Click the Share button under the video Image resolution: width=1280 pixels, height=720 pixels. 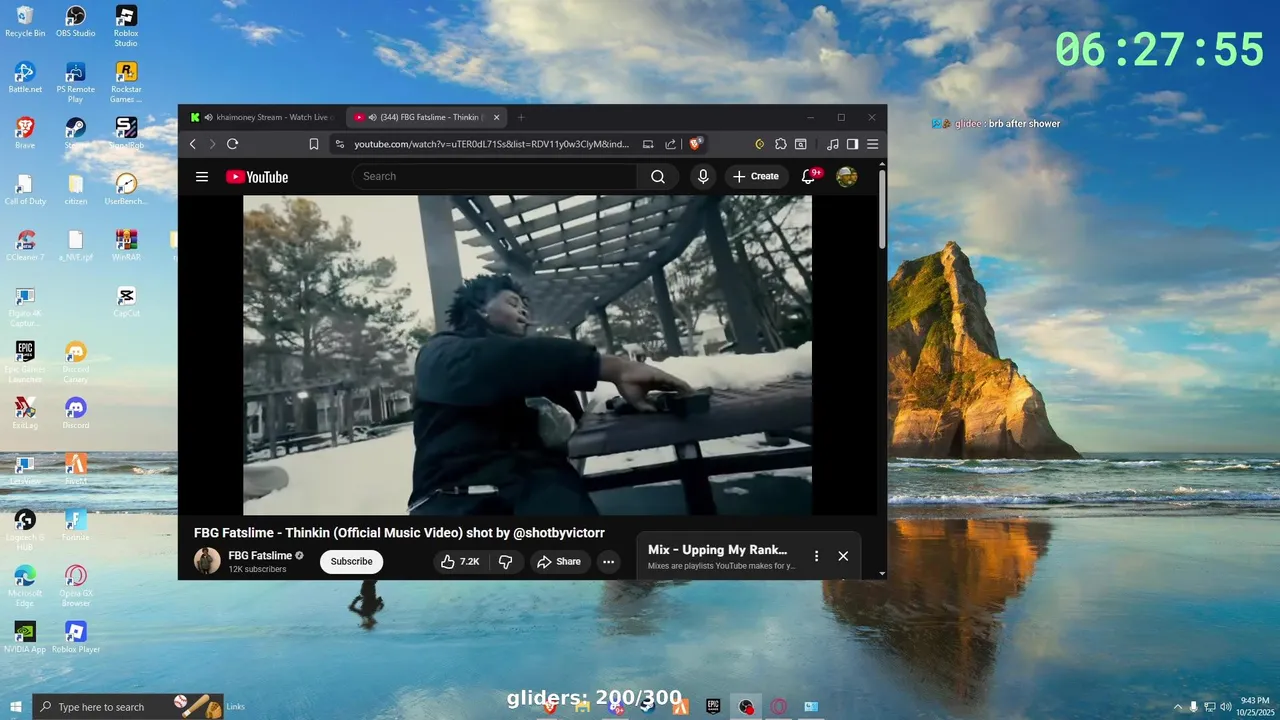pos(559,562)
